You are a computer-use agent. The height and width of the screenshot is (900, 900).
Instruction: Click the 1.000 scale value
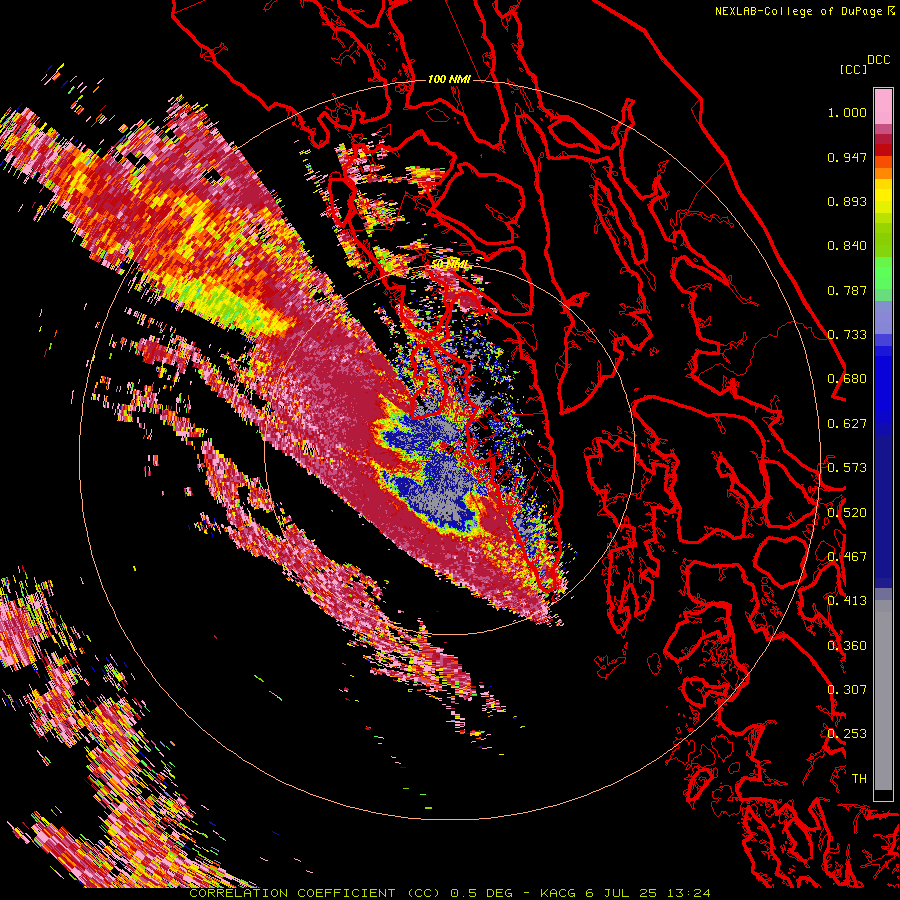847,112
